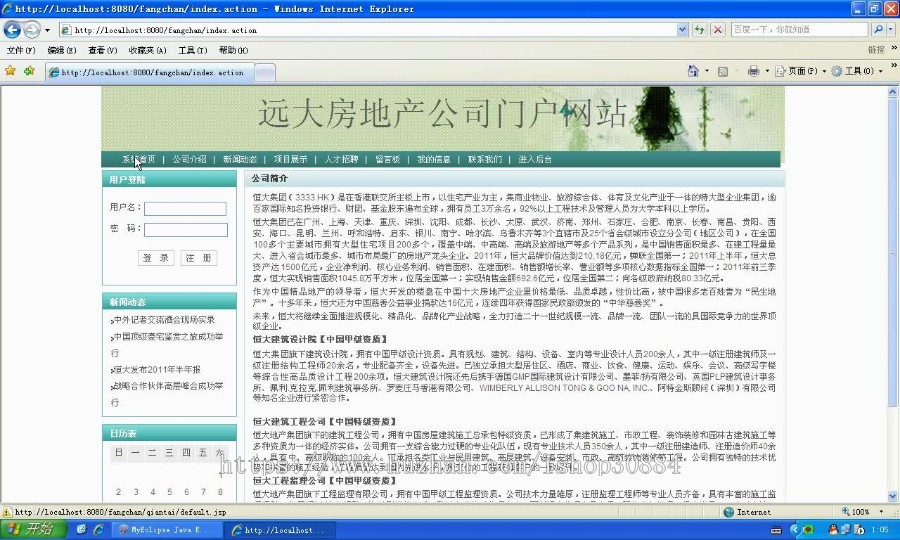Click the Favorites Center star icon

10,71
